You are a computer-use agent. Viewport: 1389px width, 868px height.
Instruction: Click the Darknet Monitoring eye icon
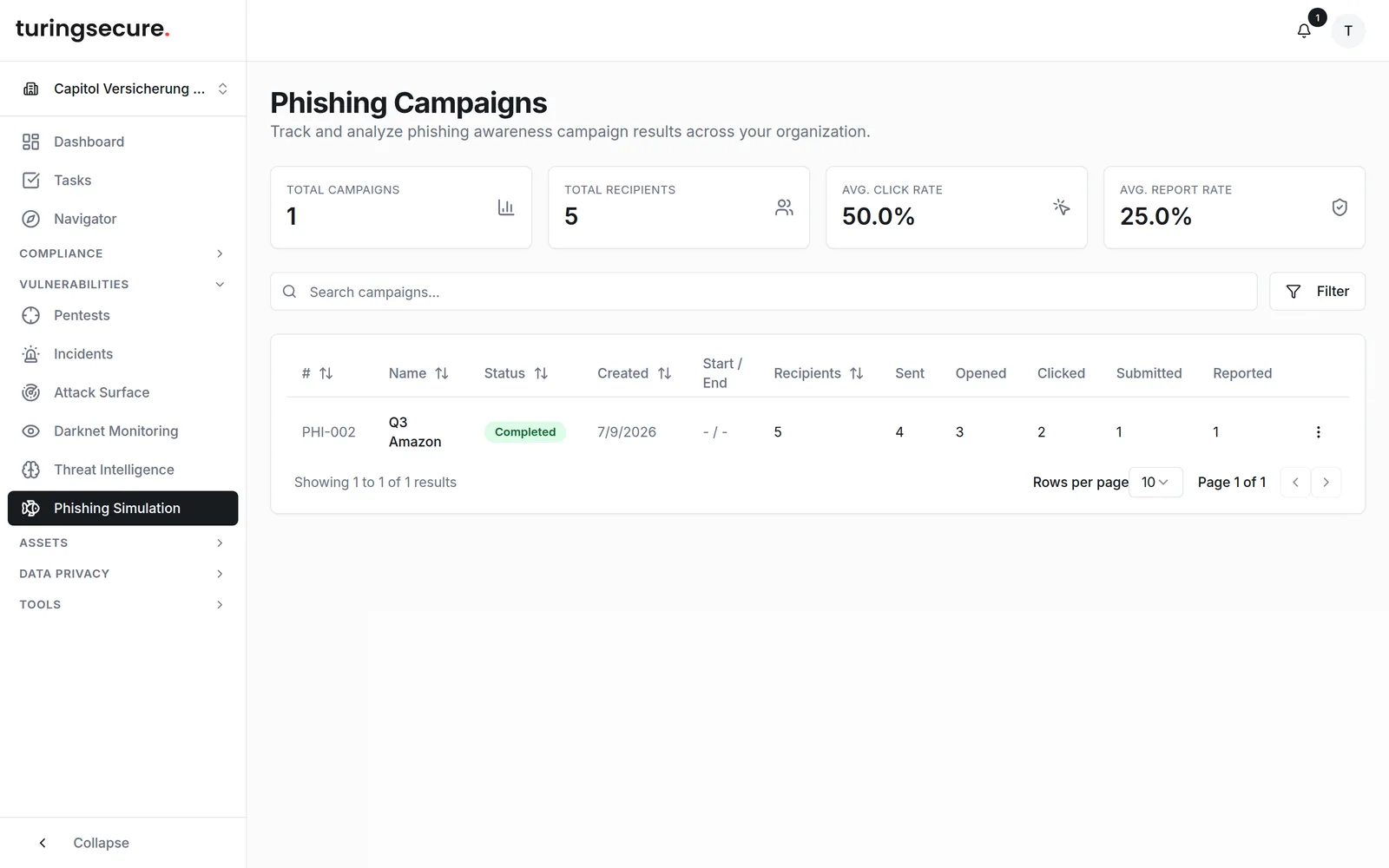[31, 431]
